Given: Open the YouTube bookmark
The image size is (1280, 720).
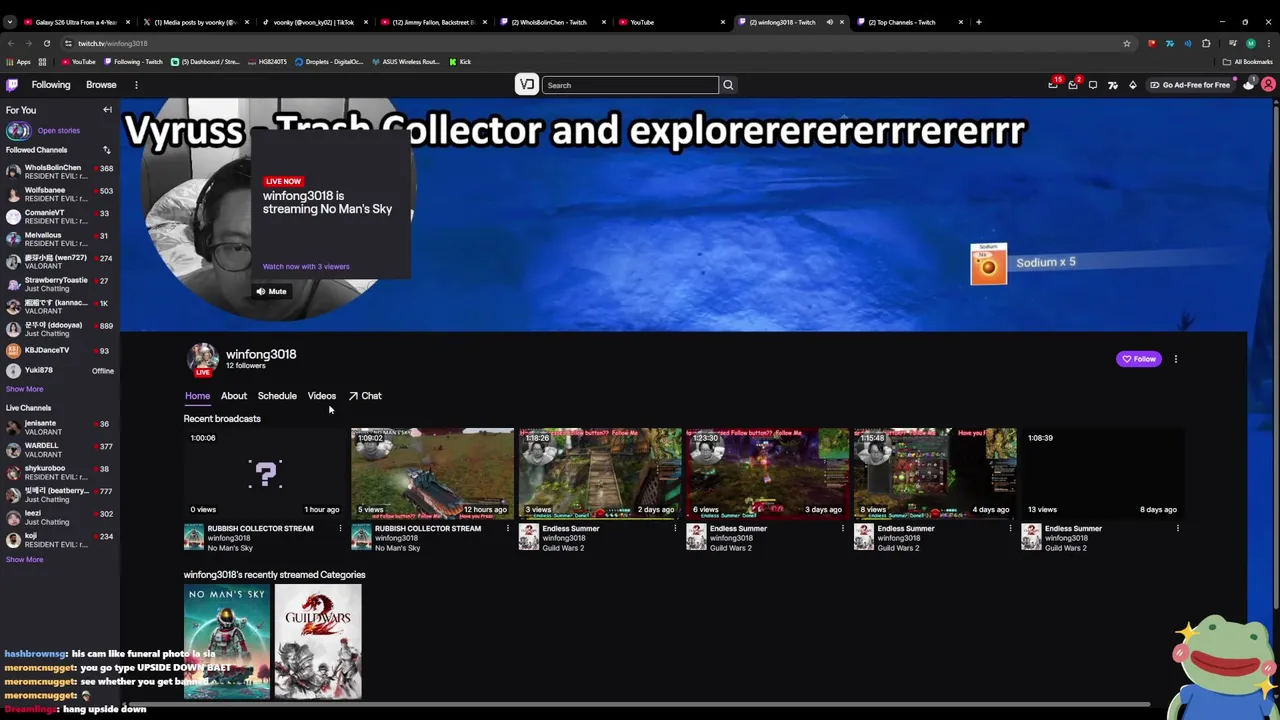Looking at the screenshot, I should point(78,62).
